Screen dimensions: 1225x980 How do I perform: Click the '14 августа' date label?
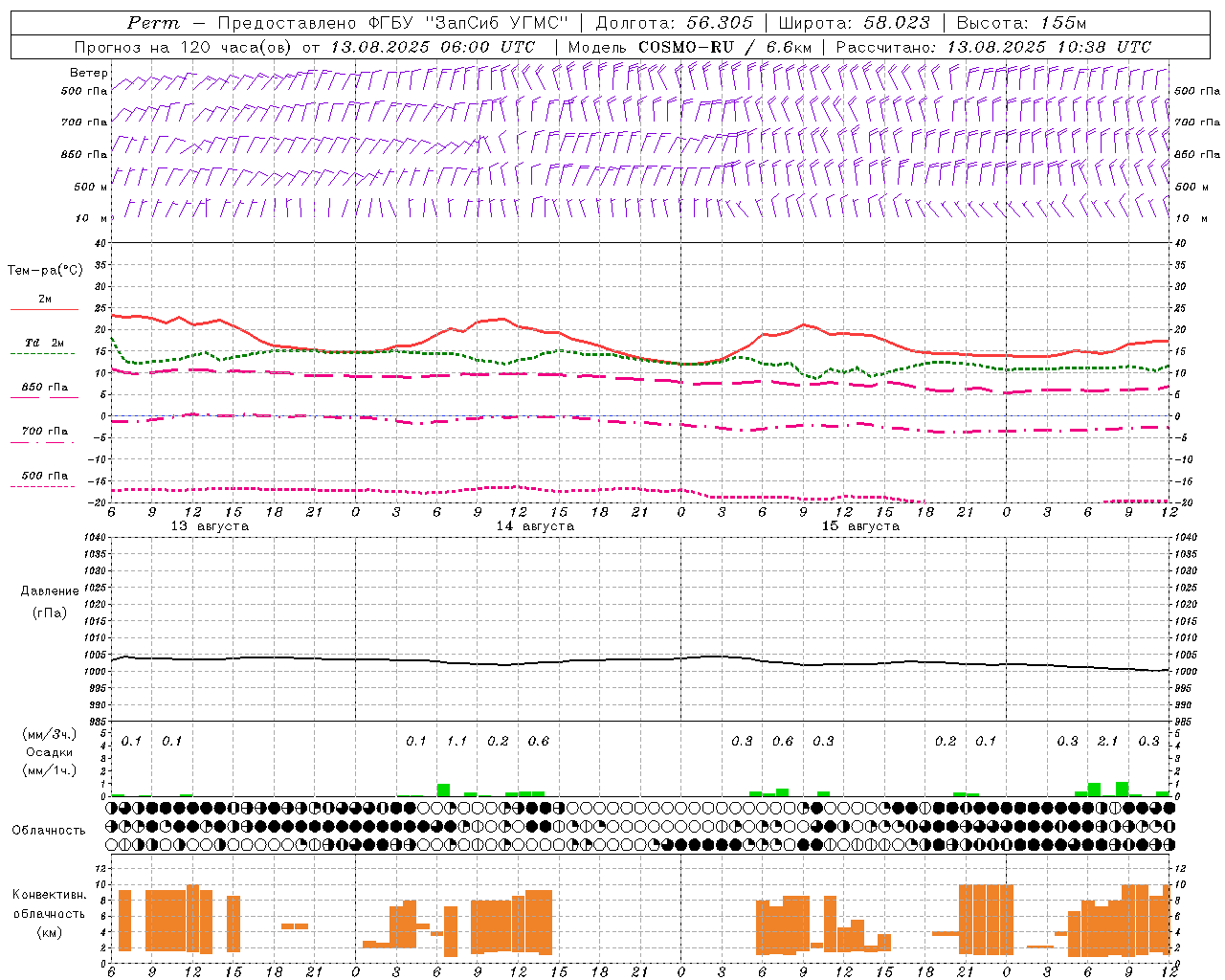point(535,526)
